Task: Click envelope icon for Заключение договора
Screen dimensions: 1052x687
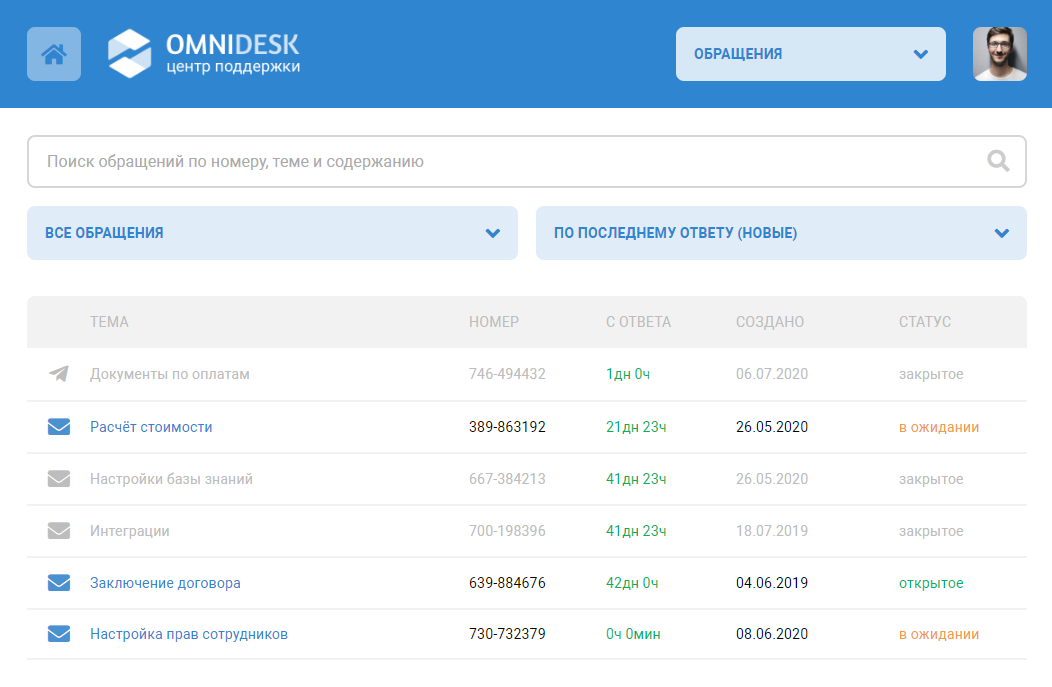Action: (x=59, y=582)
